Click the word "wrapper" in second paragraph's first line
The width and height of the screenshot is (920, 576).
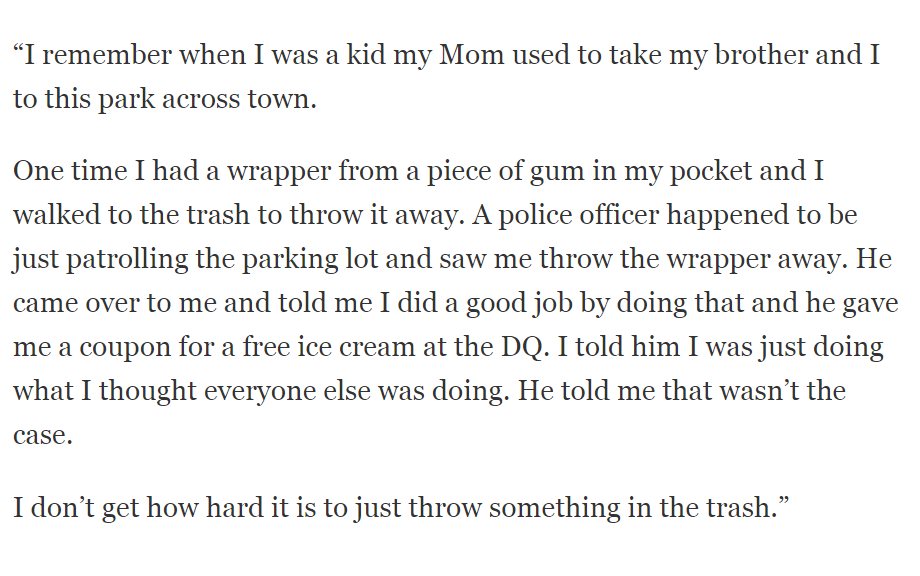click(279, 172)
